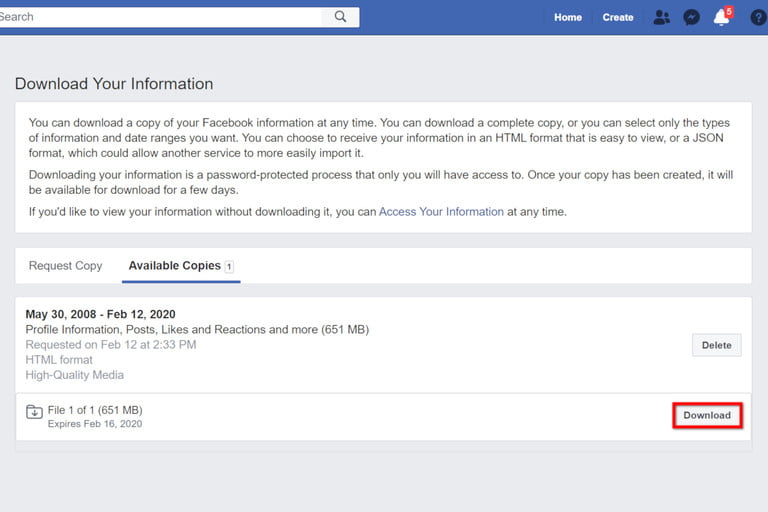768x512 pixels.
Task: Focus the Search input field
Action: tap(160, 17)
